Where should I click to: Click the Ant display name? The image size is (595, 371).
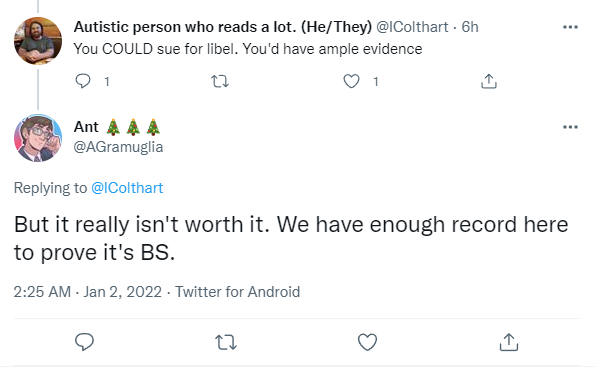click(x=86, y=127)
